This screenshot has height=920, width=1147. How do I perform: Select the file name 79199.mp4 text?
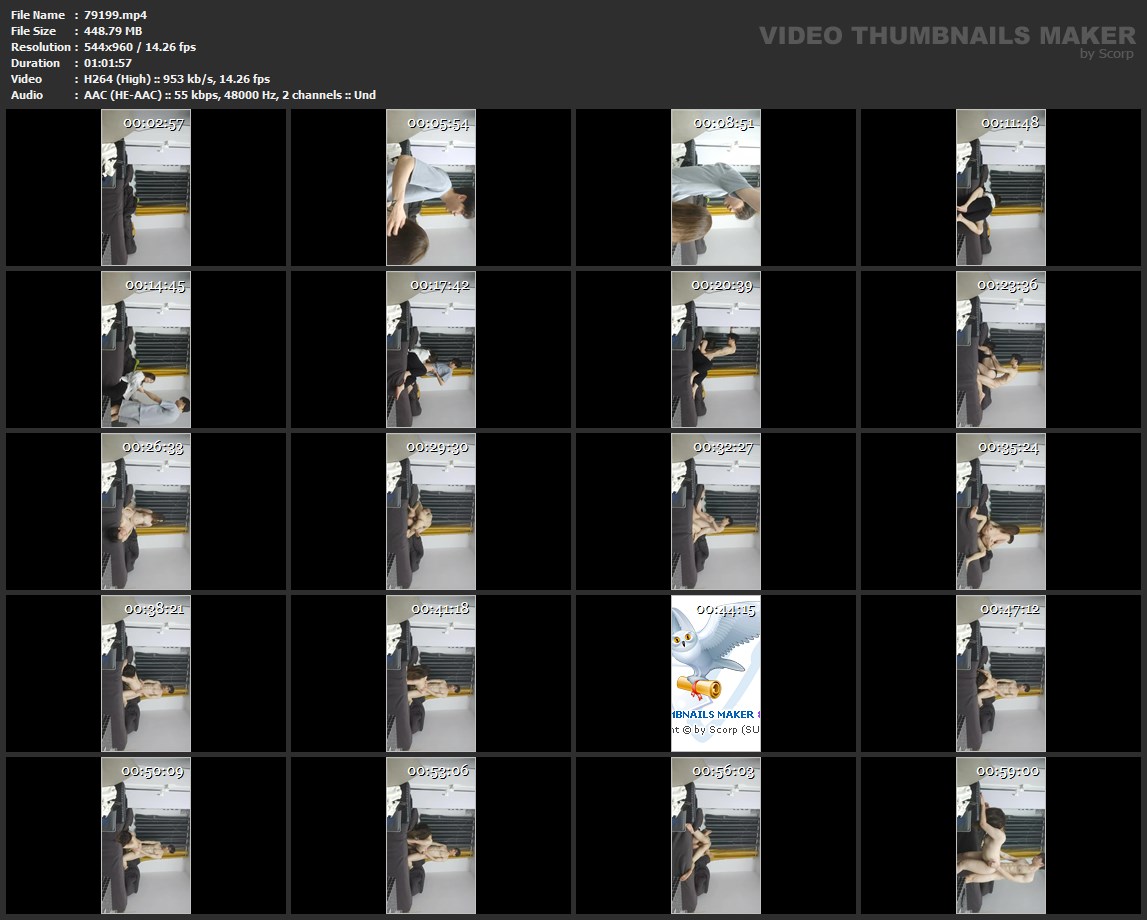point(115,15)
